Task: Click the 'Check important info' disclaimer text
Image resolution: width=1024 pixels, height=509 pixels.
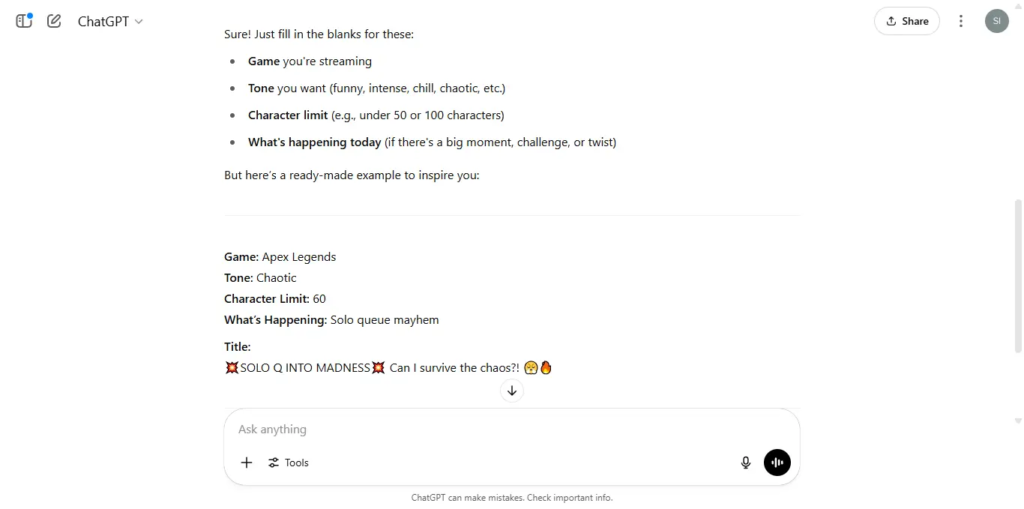Action: (569, 498)
